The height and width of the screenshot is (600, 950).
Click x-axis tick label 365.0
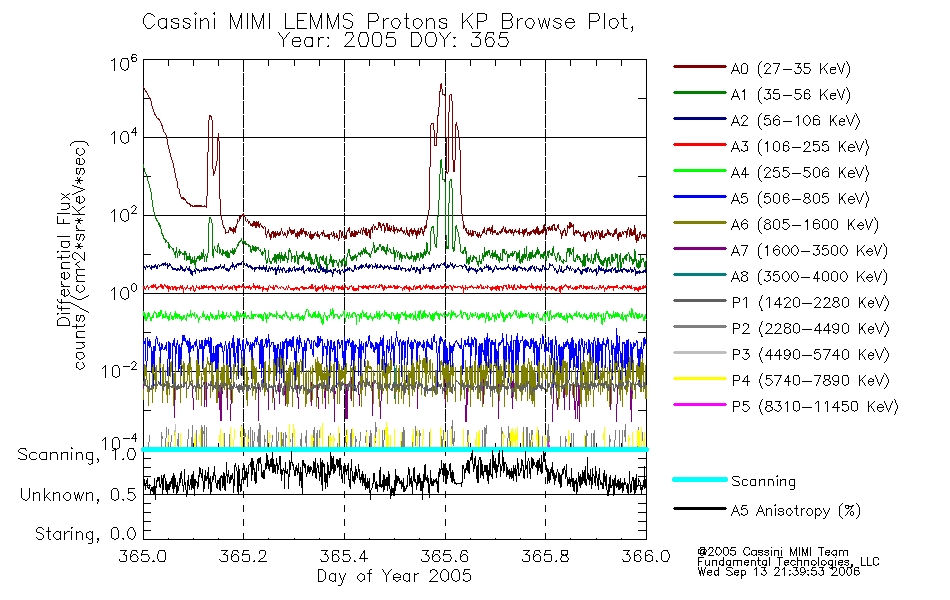click(143, 556)
